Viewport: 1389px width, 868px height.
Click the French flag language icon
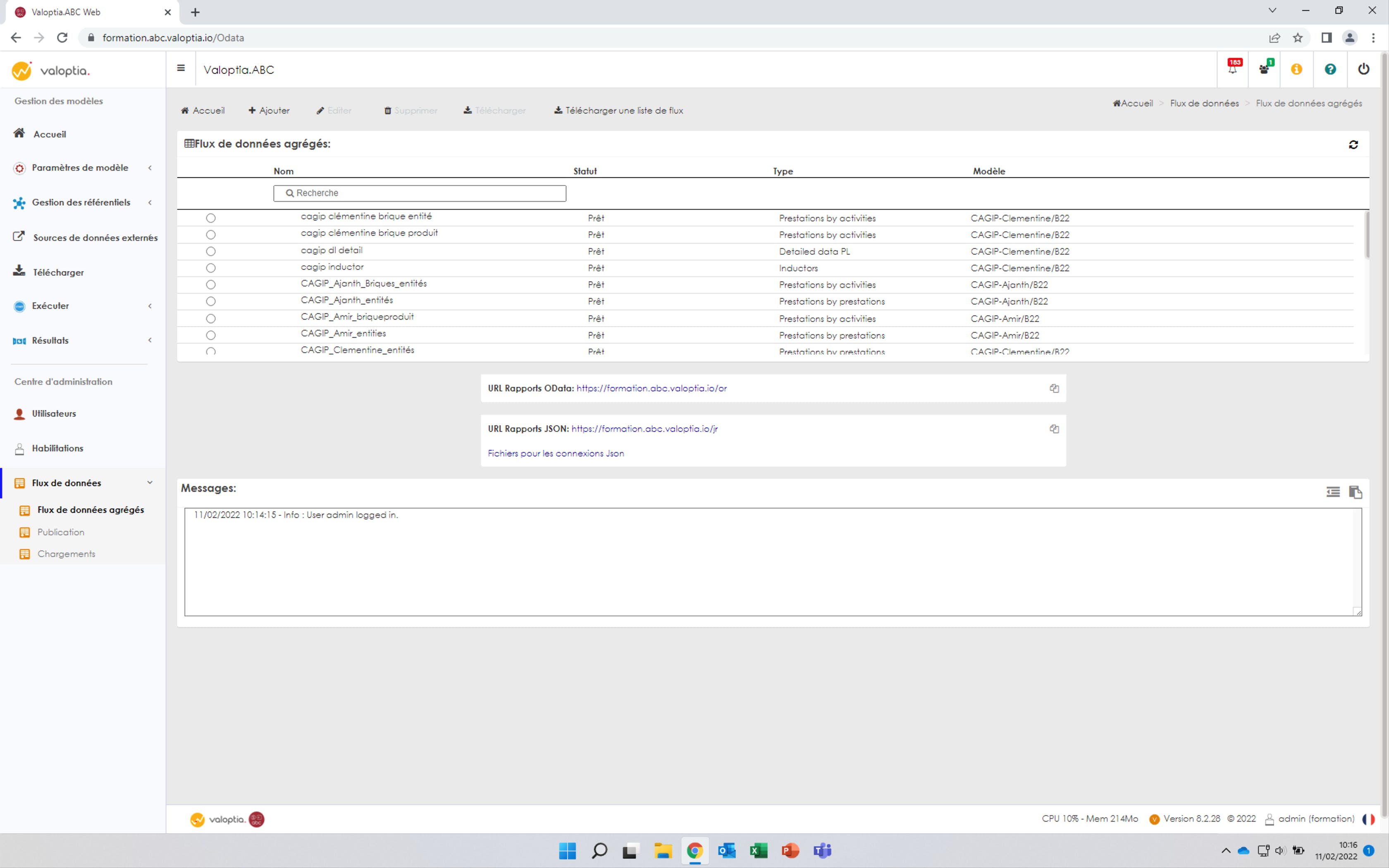point(1368,819)
